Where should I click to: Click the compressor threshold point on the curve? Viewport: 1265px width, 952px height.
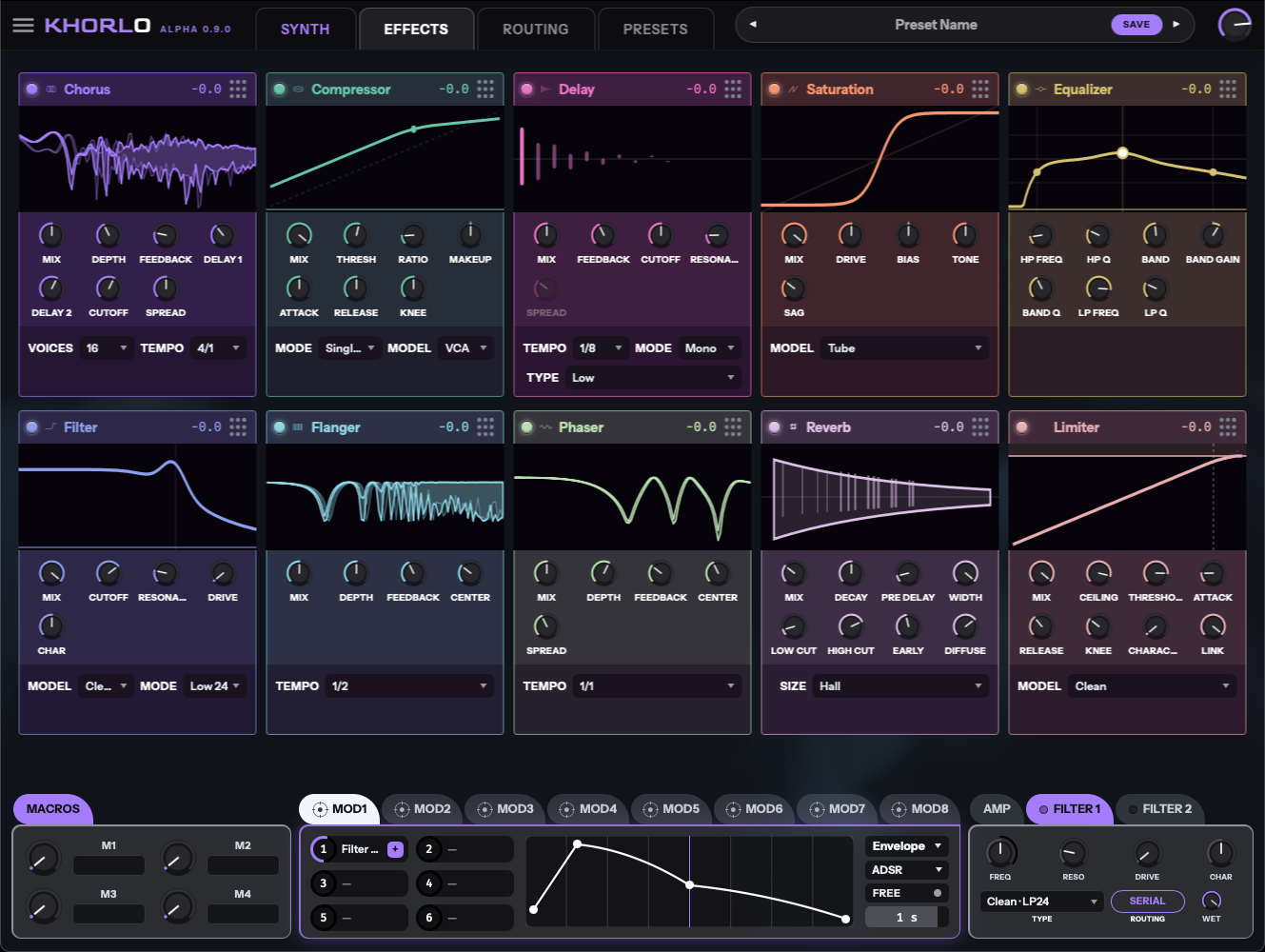413,129
